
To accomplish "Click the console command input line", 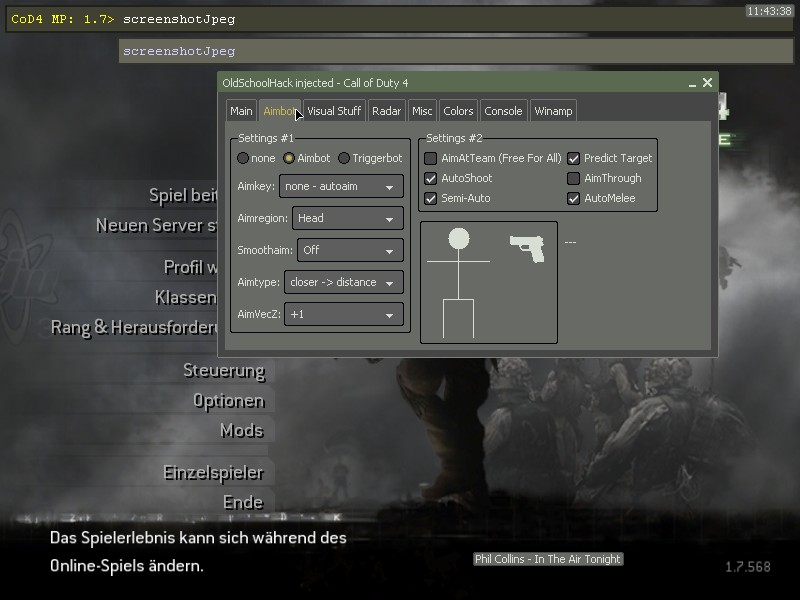I will click(399, 19).
